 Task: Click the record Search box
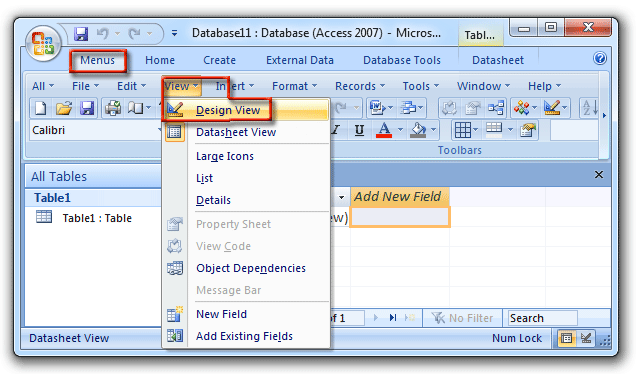click(542, 318)
